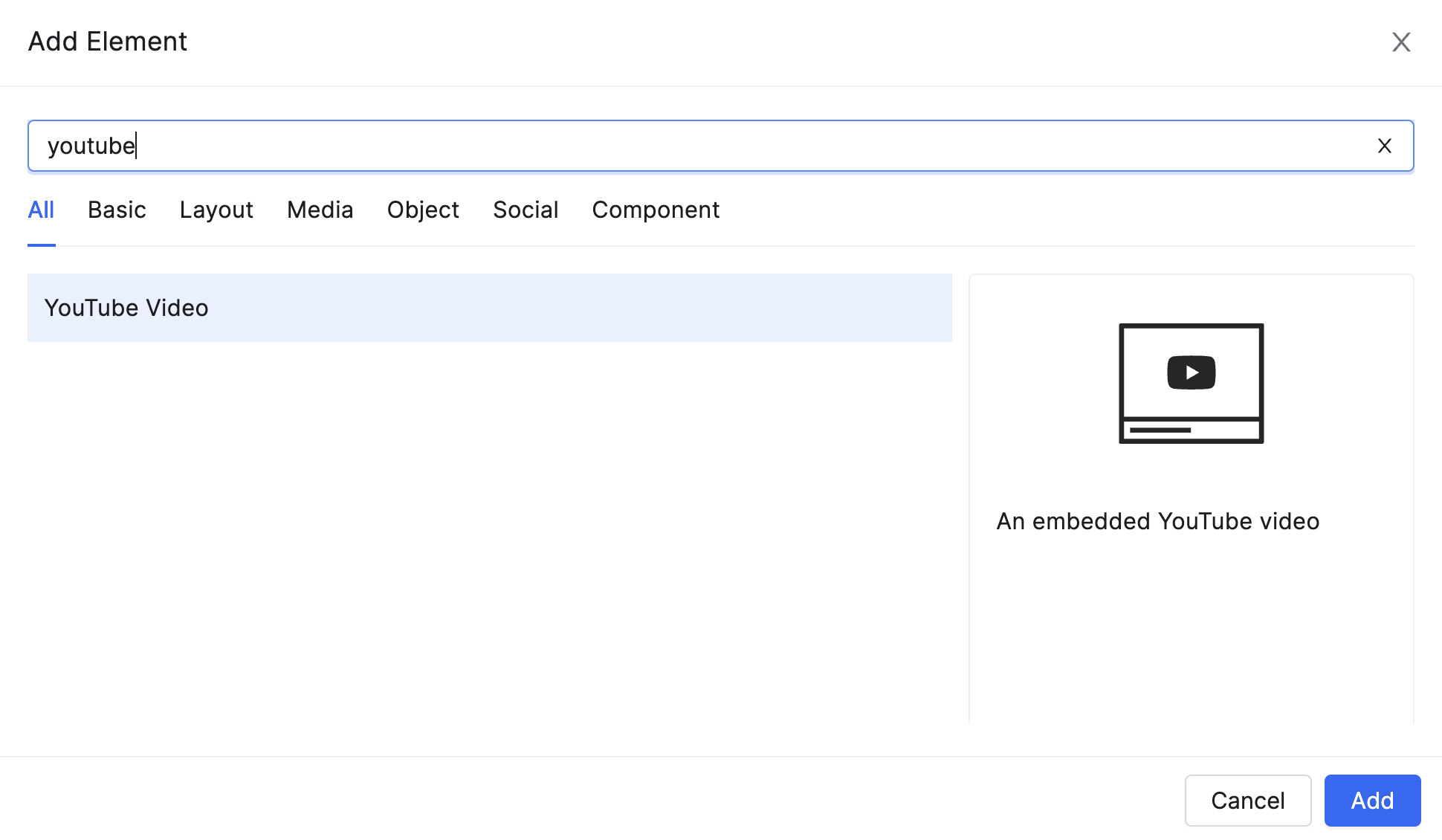Go to the Object tab
Image resolution: width=1442 pixels, height=840 pixels.
(x=423, y=210)
